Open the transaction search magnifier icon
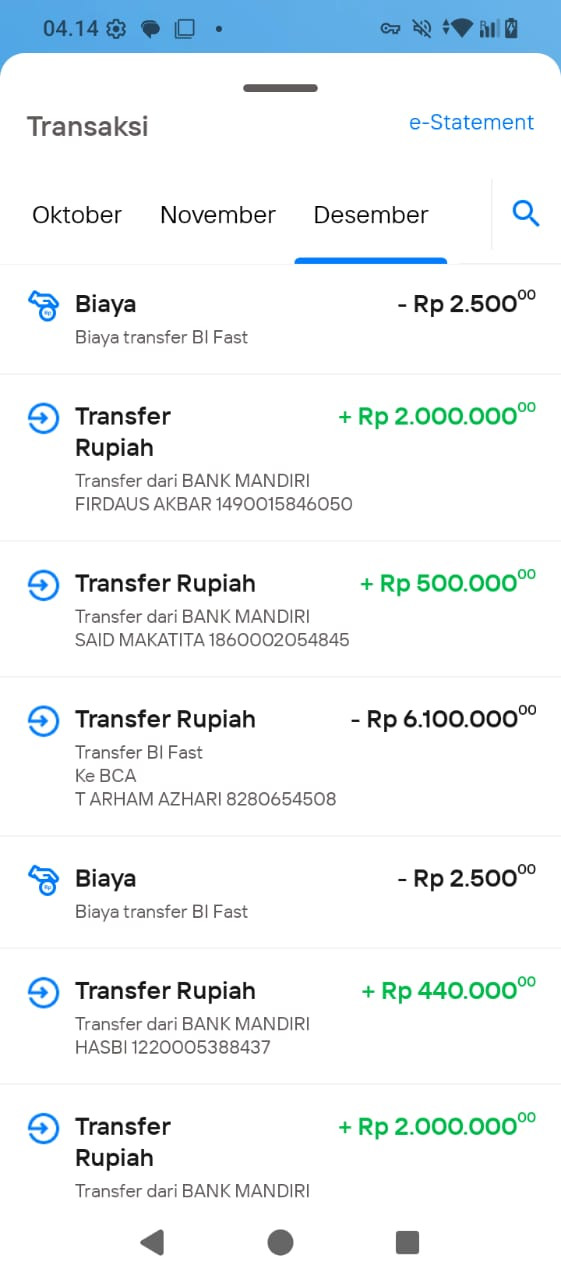The width and height of the screenshot is (561, 1280). (526, 213)
